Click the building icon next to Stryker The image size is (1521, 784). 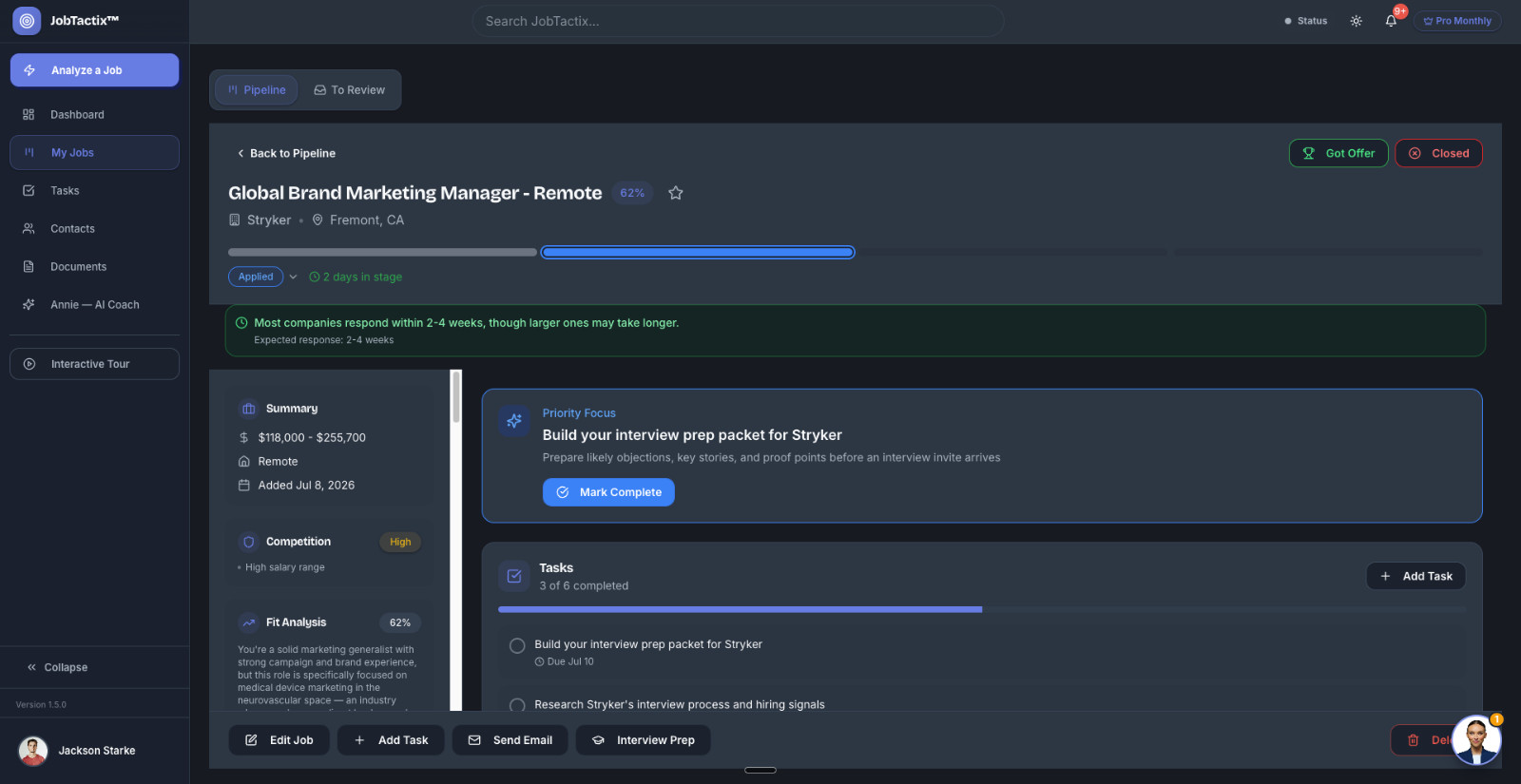click(x=235, y=220)
